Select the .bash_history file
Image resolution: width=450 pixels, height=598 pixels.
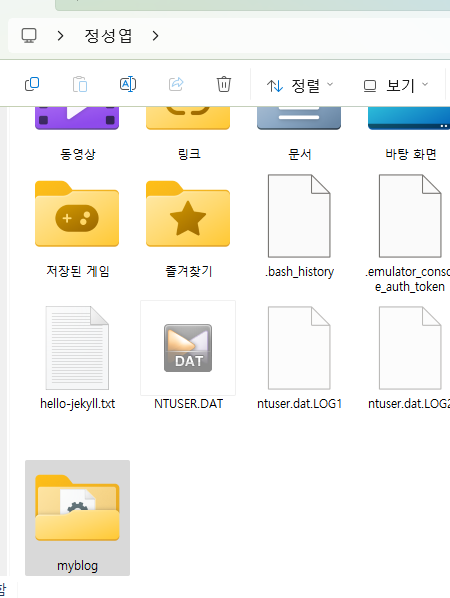(x=299, y=227)
